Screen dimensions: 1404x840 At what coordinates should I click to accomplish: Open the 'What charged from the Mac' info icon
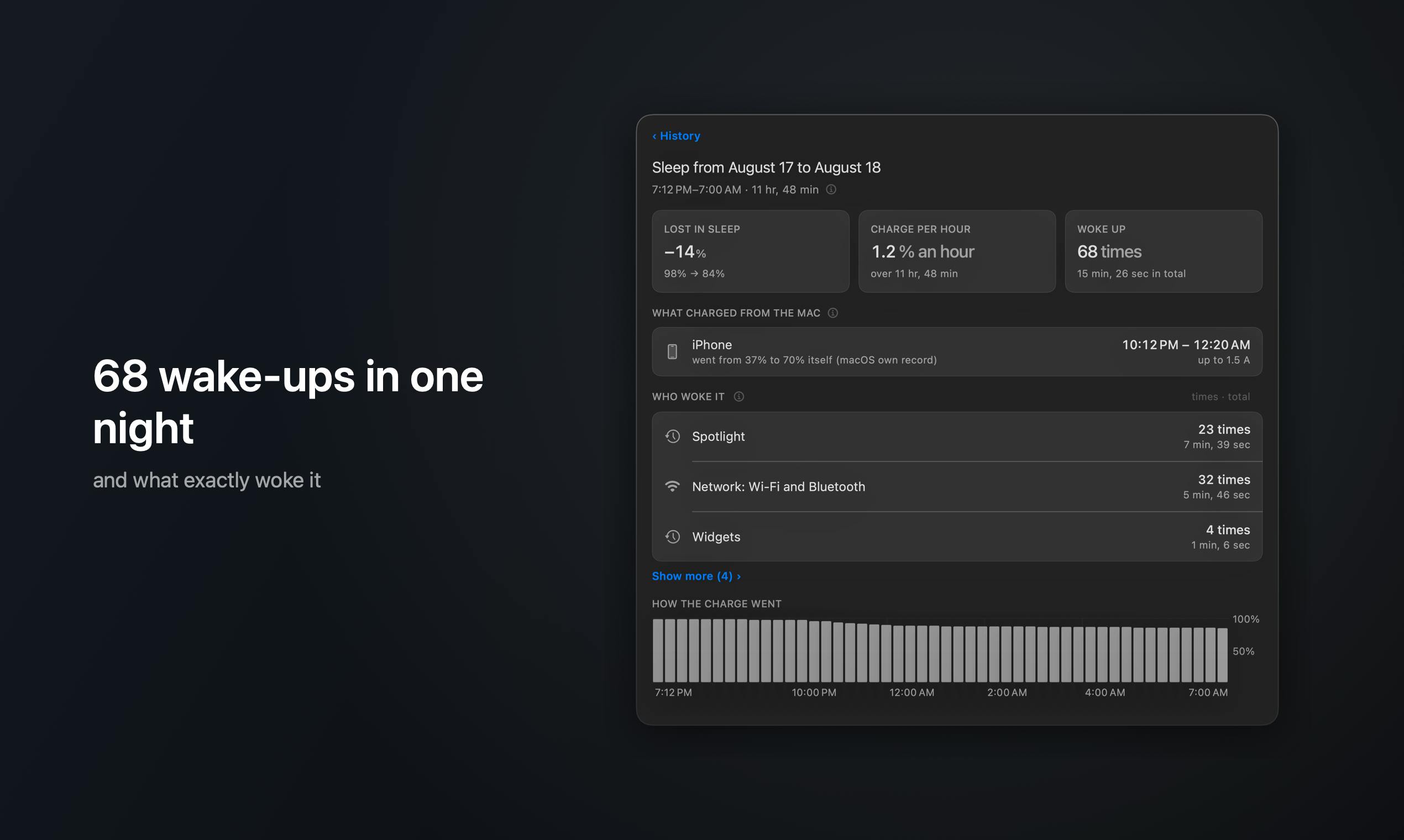pyautogui.click(x=833, y=313)
